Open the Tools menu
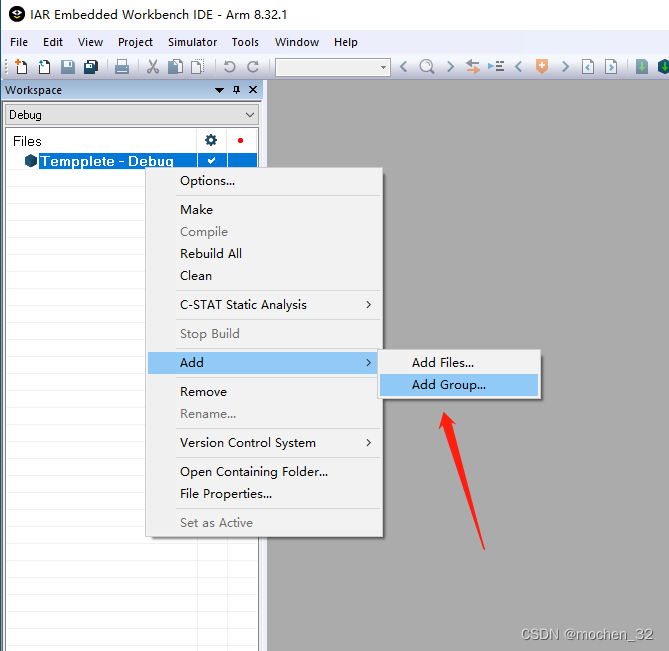The width and height of the screenshot is (669, 651). point(245,42)
